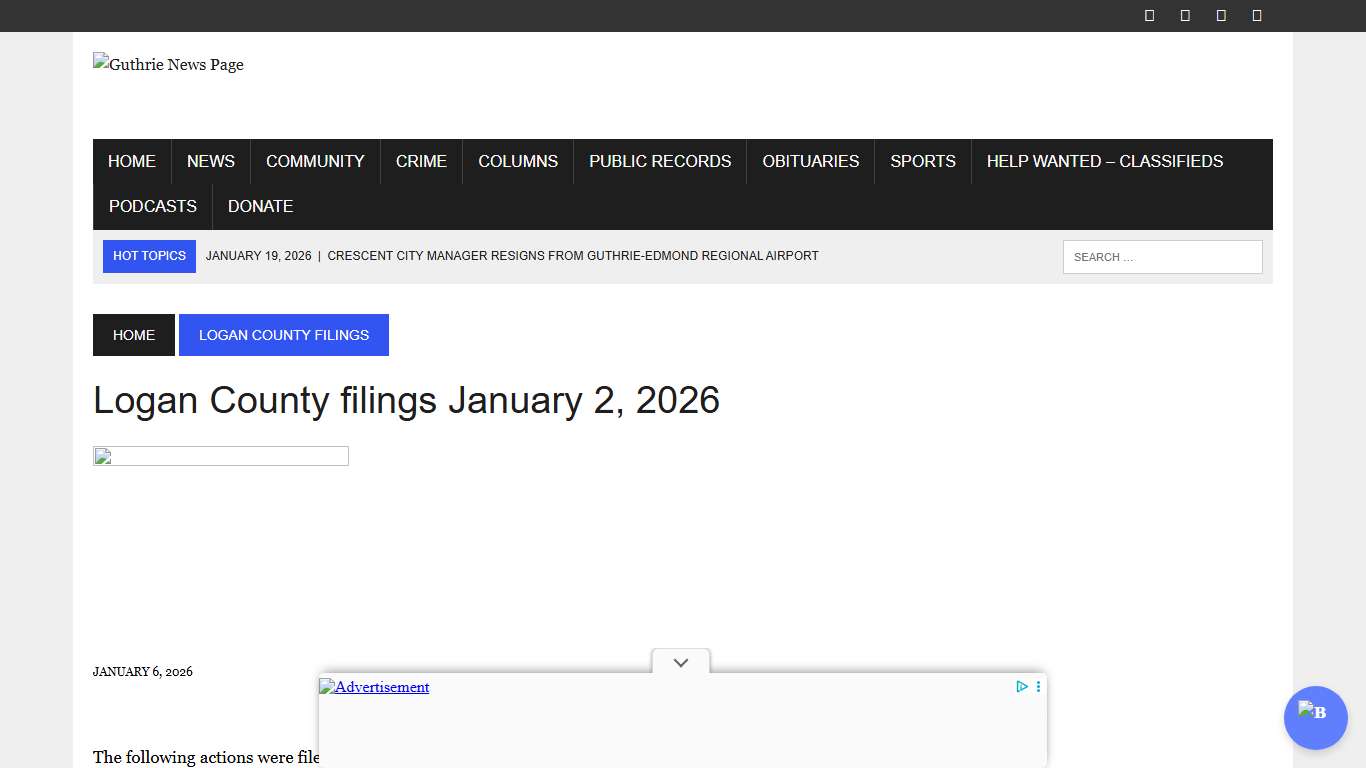1366x768 pixels.
Task: Click the Crescent City Manager resigns headline
Action: point(573,256)
